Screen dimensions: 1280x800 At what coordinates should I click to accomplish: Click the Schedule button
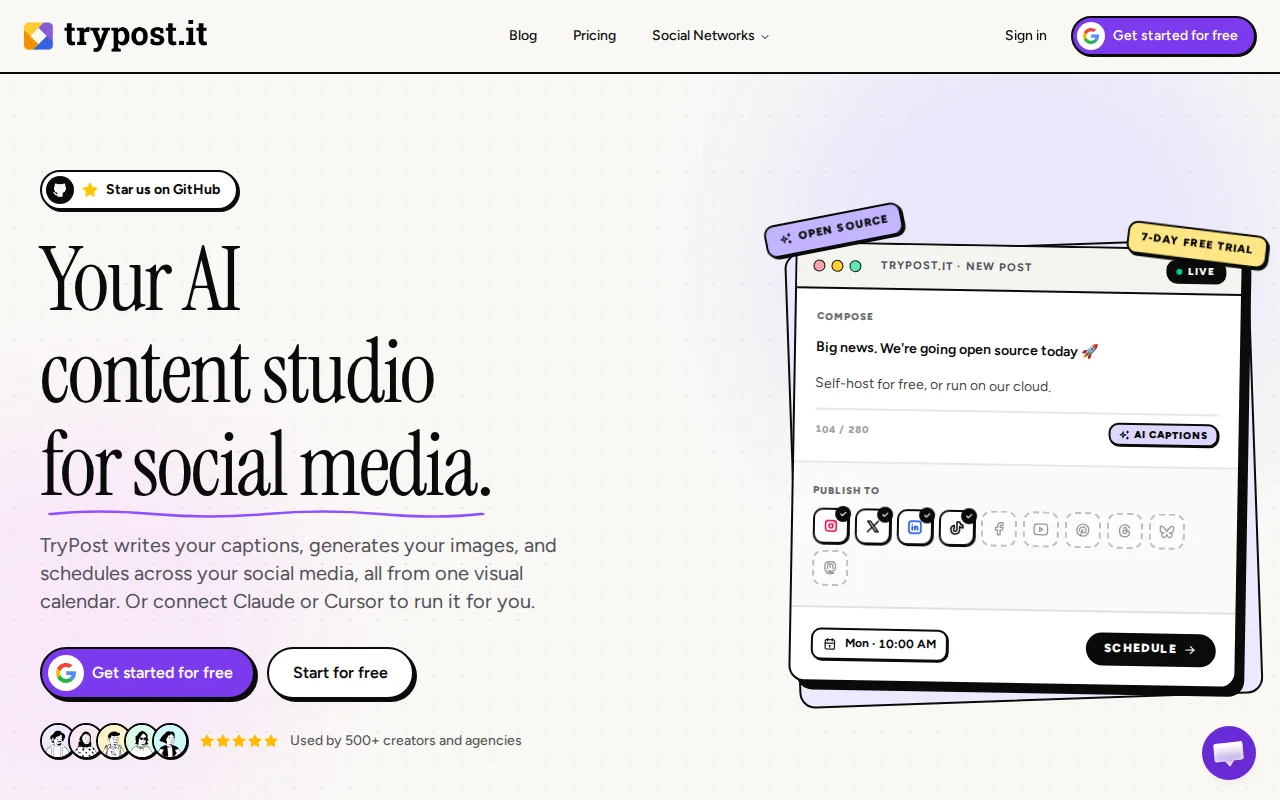point(1150,649)
